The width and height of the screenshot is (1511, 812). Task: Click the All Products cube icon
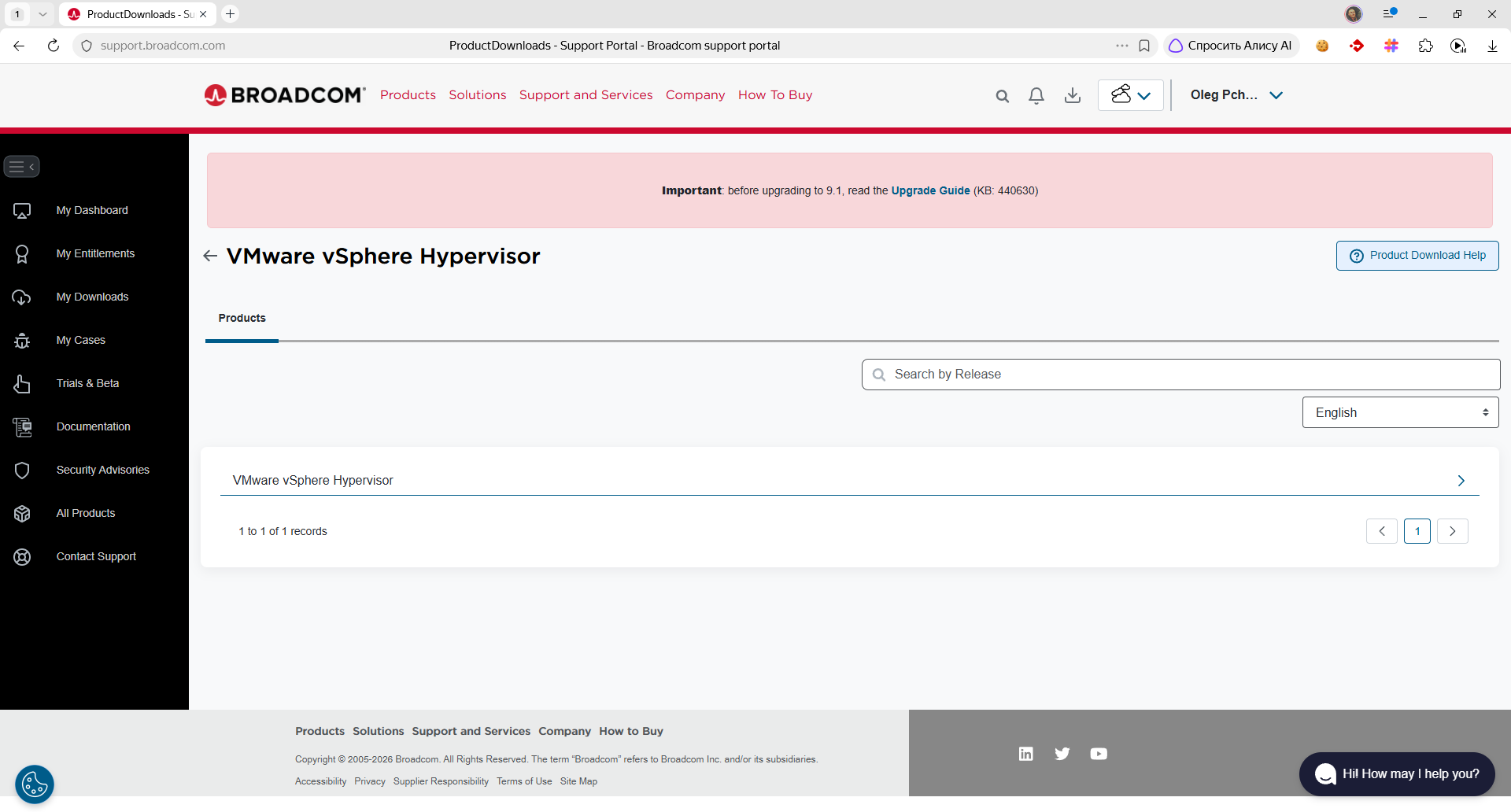22,513
